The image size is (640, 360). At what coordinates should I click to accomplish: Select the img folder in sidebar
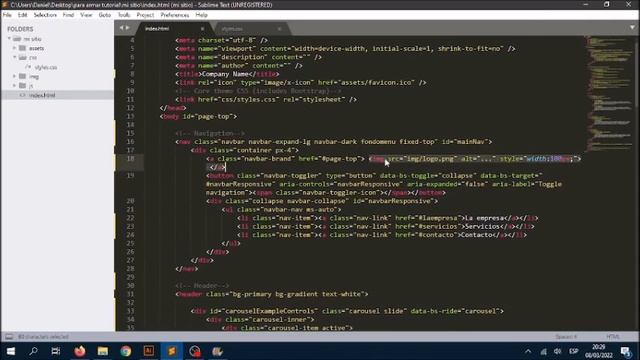click(34, 76)
